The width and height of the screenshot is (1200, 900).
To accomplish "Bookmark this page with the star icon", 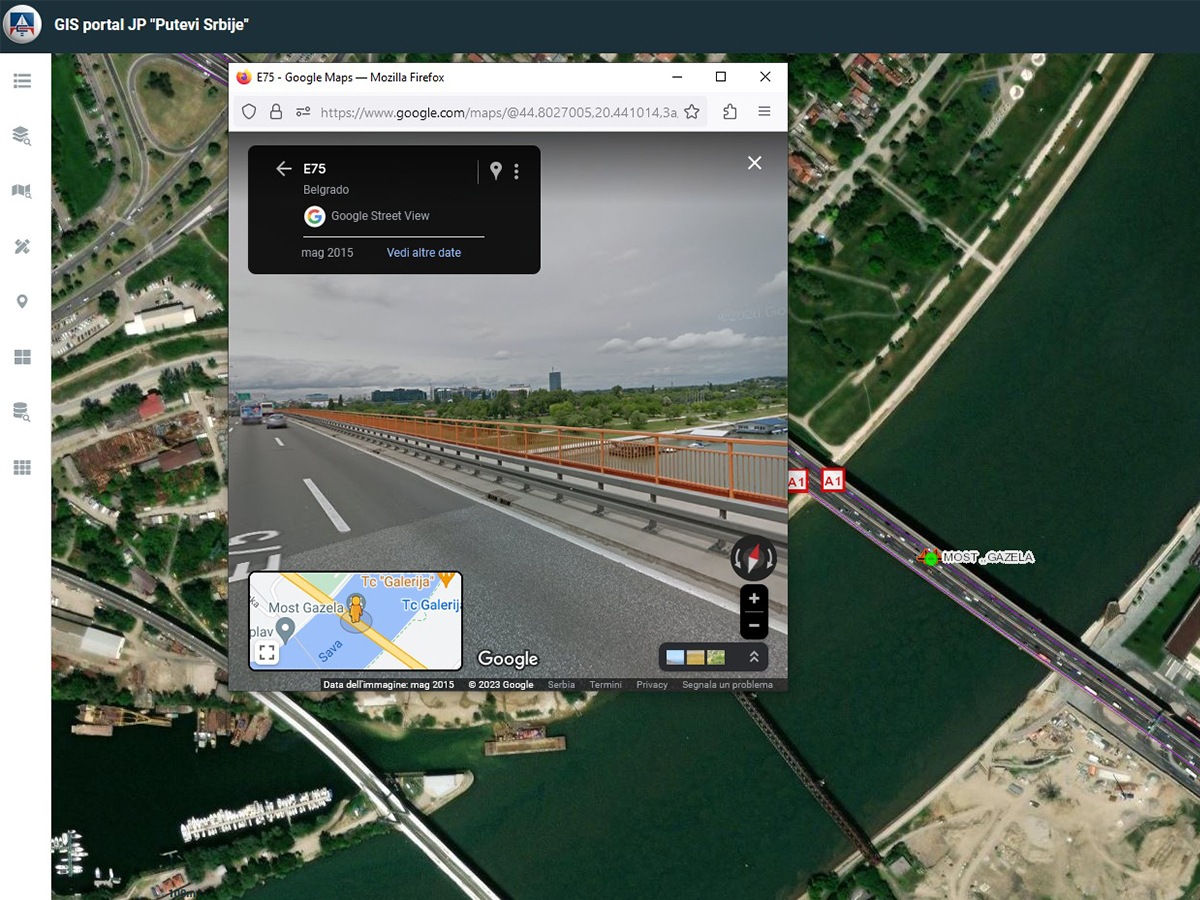I will click(x=691, y=112).
